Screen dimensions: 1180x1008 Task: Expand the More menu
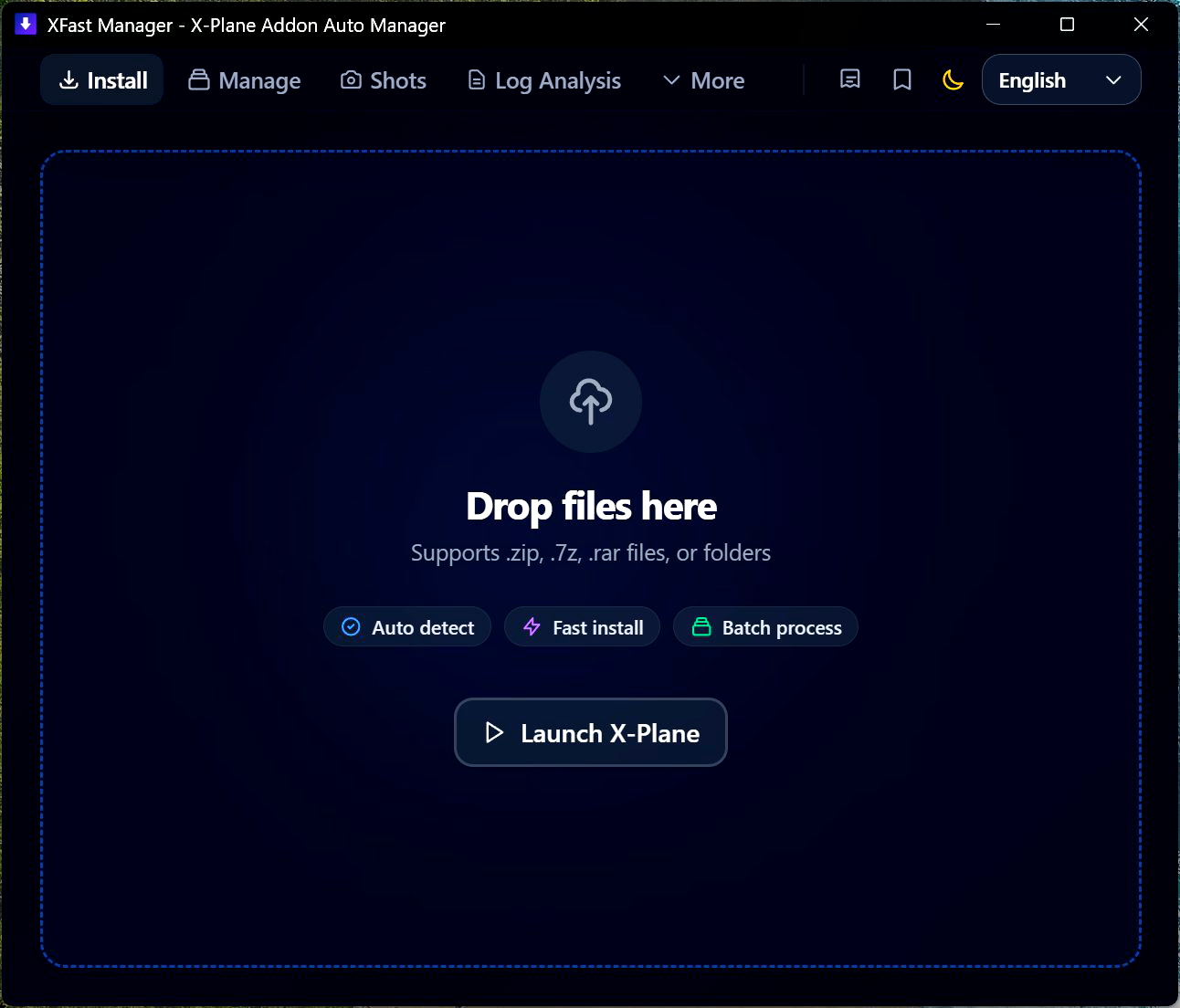coord(703,80)
